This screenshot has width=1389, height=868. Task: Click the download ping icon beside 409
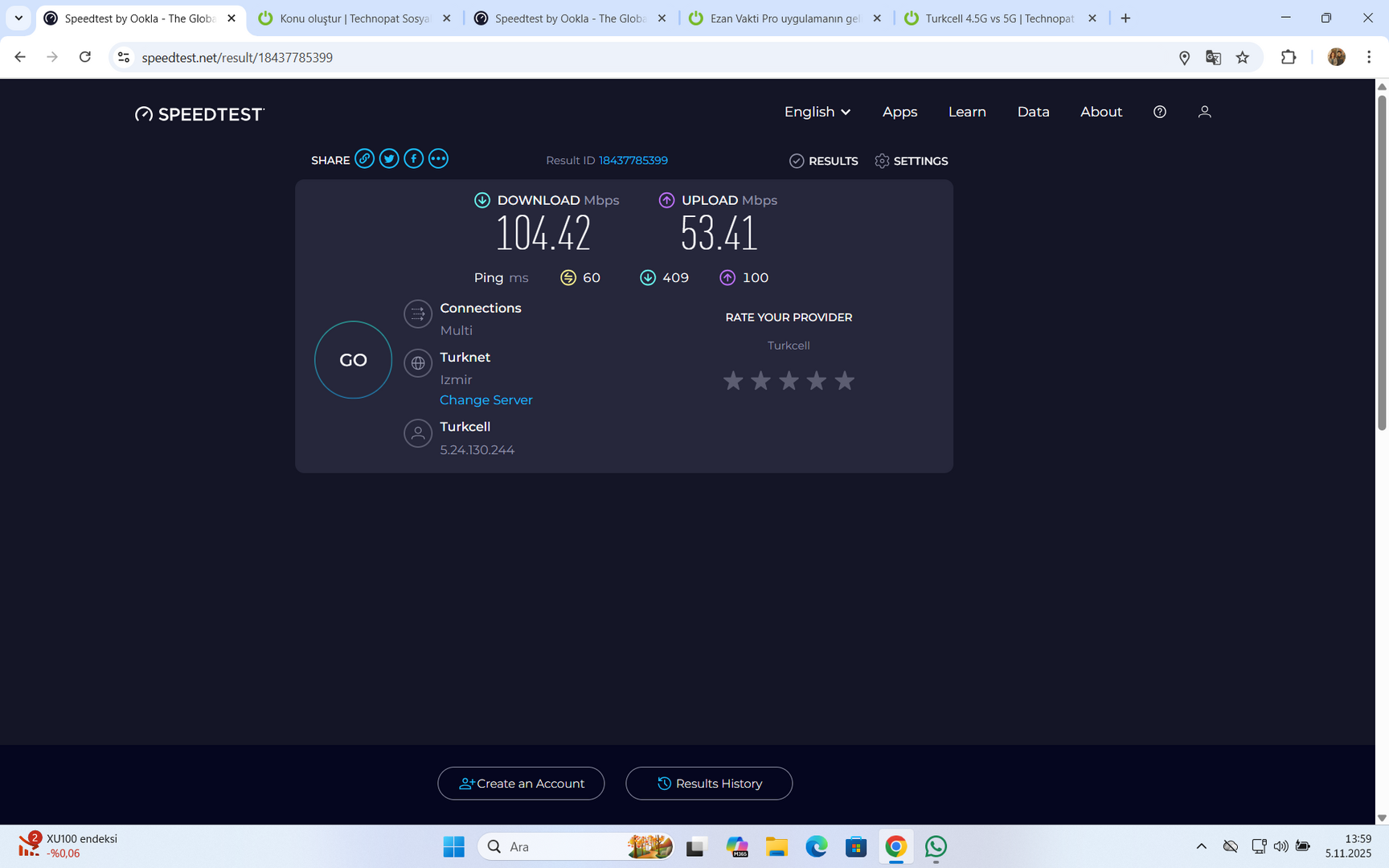click(648, 277)
